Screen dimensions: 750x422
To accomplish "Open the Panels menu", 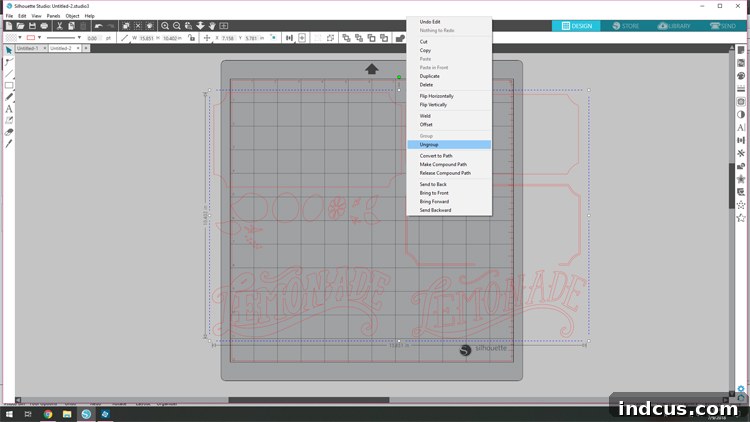I will (x=53, y=16).
